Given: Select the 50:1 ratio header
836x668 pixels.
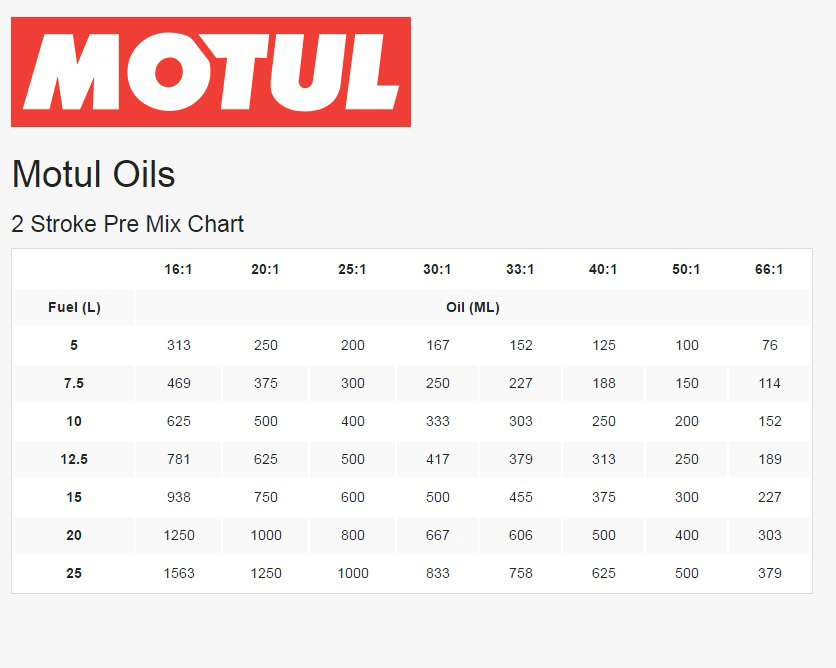Looking at the screenshot, I should click(686, 269).
